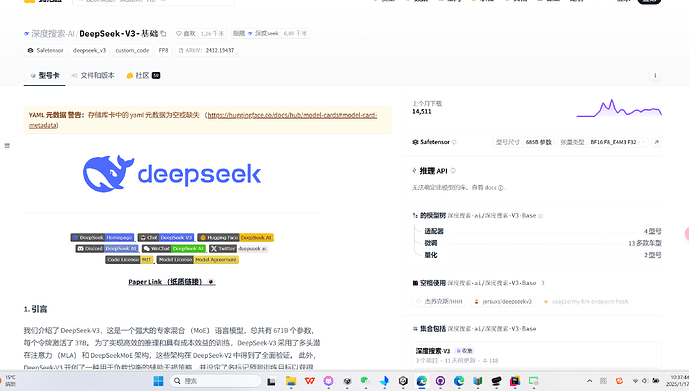Image resolution: width=689 pixels, height=391 pixels.
Task: Click the DeepSeek whale logo image
Action: pos(172,174)
